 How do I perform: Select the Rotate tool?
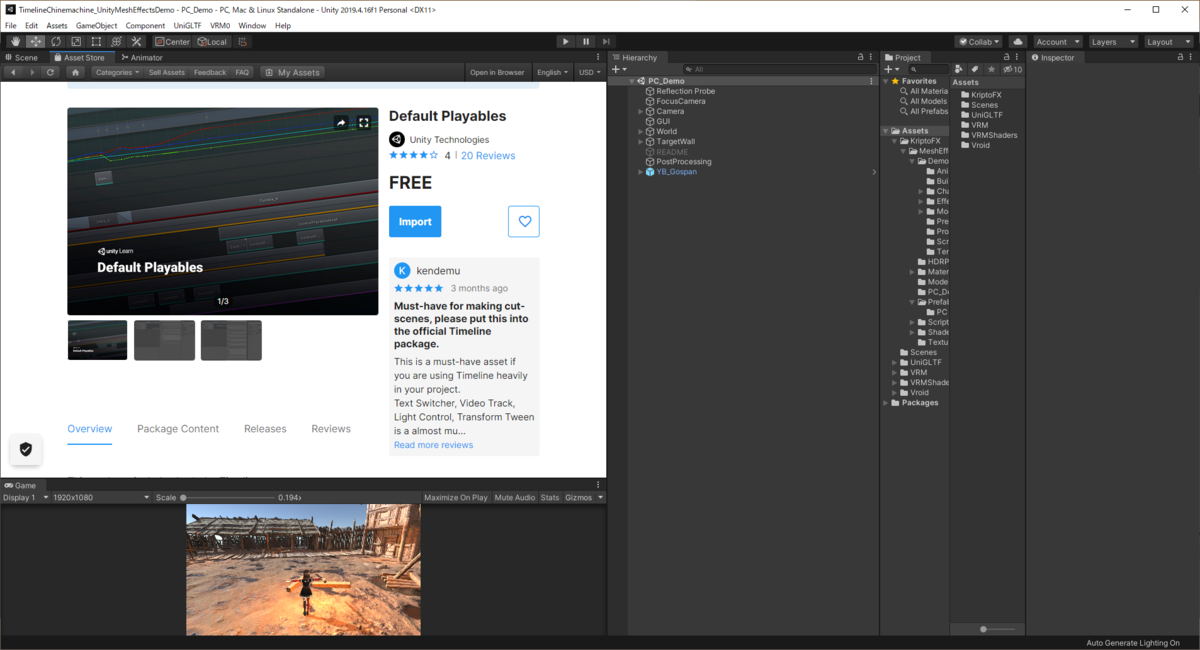(55, 42)
